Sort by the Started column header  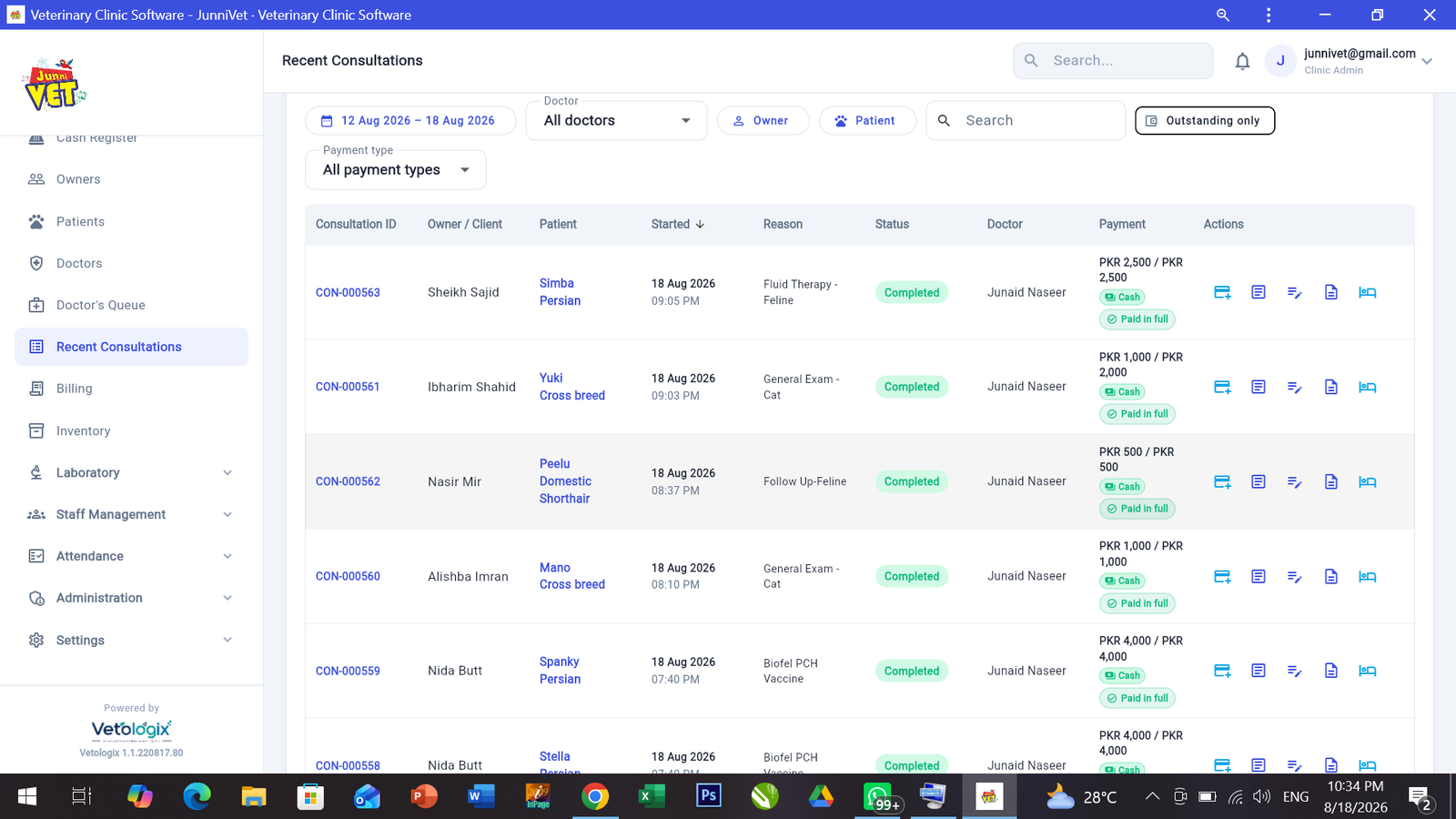678,224
